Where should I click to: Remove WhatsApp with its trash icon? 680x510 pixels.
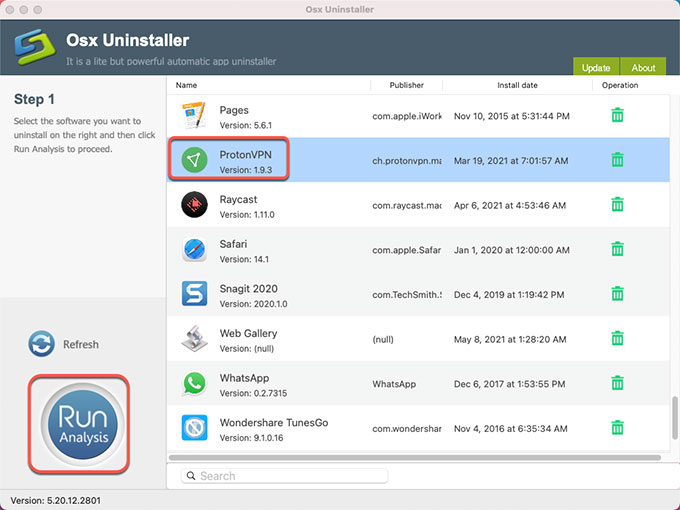click(x=618, y=383)
